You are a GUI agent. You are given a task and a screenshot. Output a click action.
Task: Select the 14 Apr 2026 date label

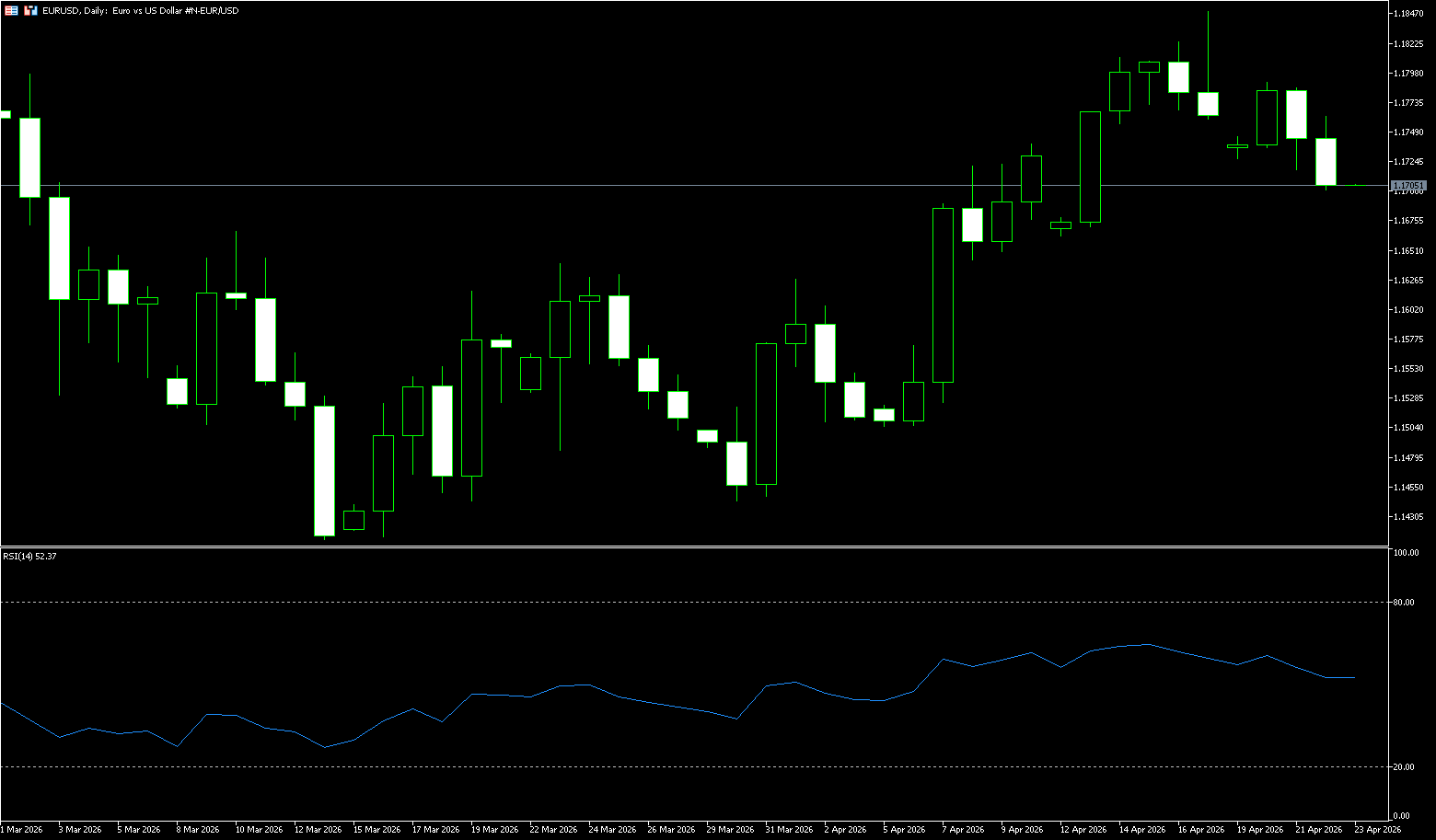tap(1141, 830)
